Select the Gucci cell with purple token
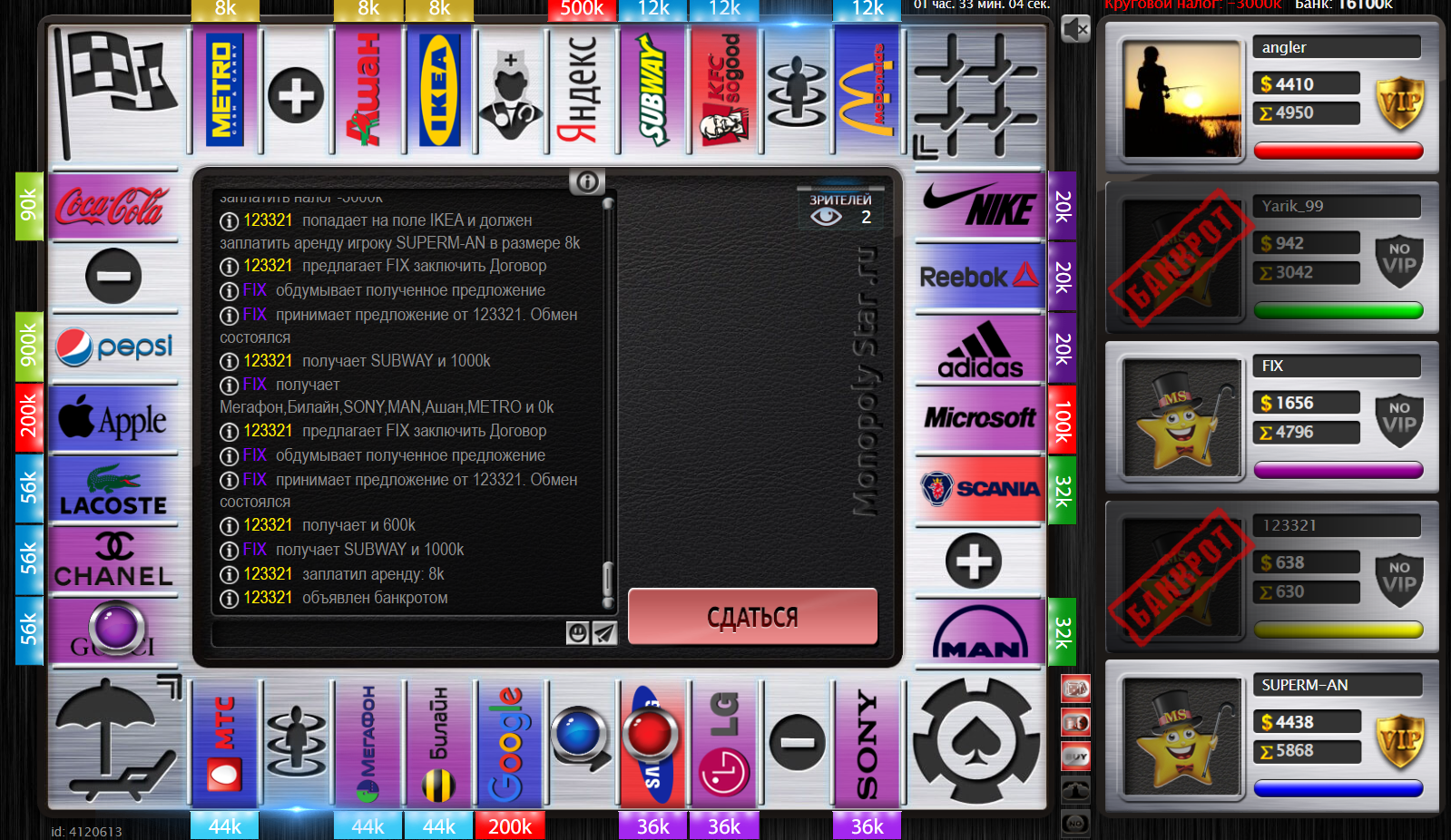The image size is (1451, 840). click(x=113, y=630)
